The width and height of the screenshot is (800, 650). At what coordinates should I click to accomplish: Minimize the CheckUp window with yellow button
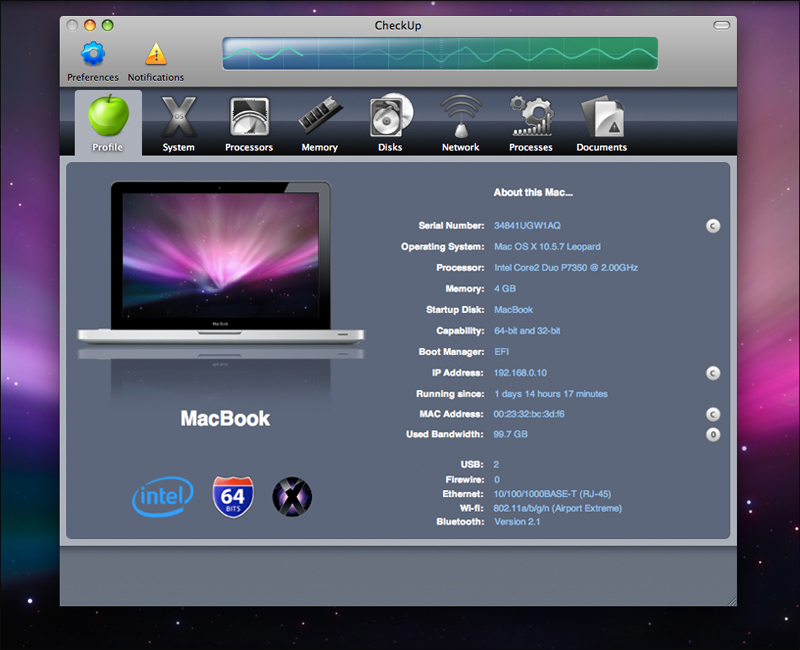click(90, 25)
